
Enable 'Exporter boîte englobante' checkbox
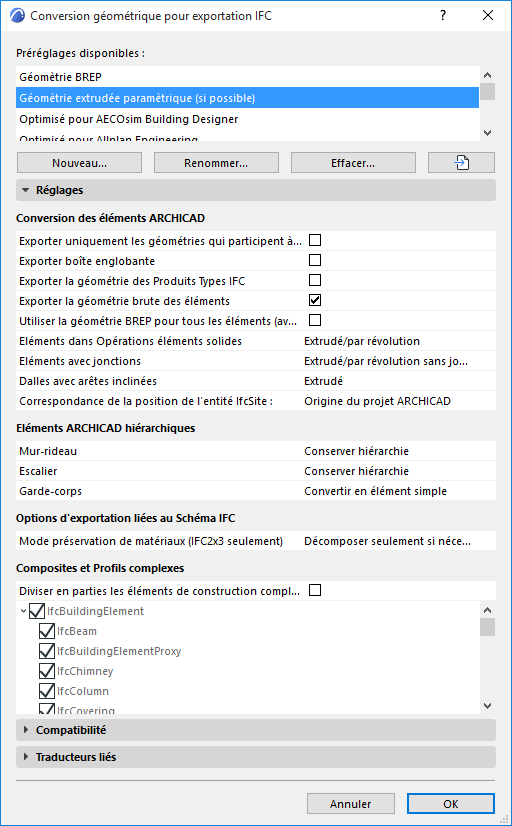(315, 260)
